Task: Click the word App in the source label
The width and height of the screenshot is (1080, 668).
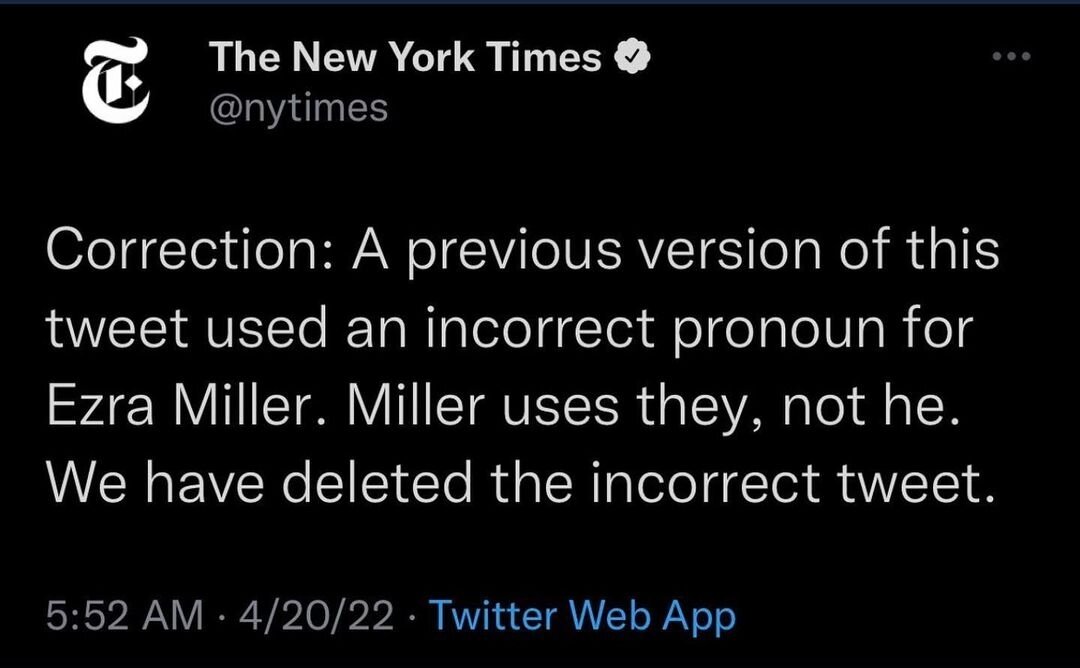Action: click(699, 617)
